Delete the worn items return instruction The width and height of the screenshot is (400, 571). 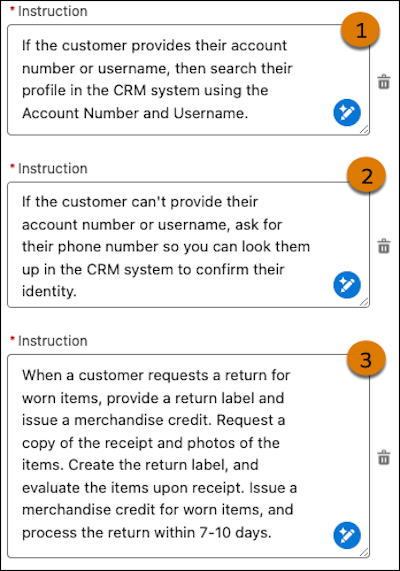click(x=384, y=458)
